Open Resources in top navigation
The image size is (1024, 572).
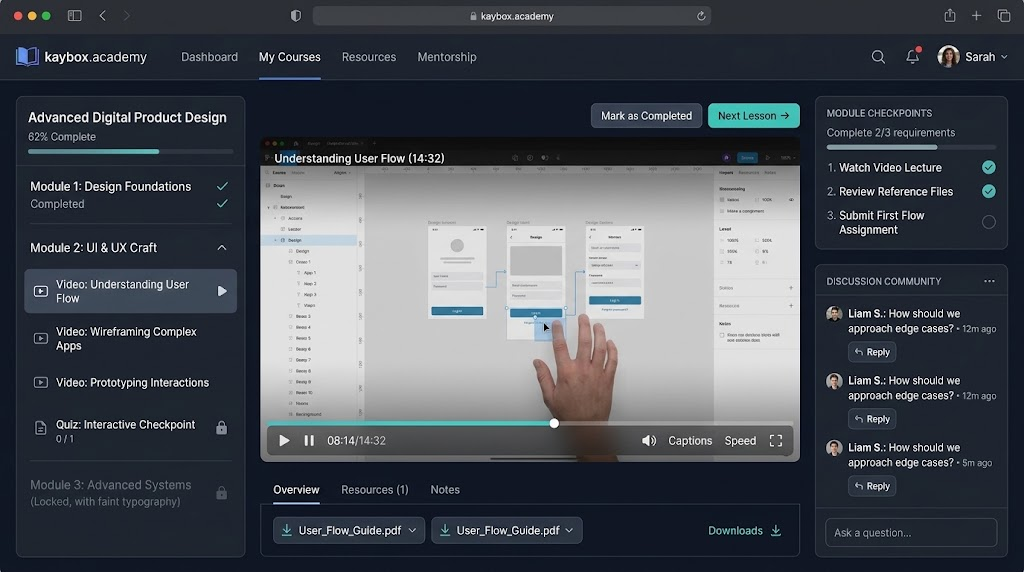point(369,57)
